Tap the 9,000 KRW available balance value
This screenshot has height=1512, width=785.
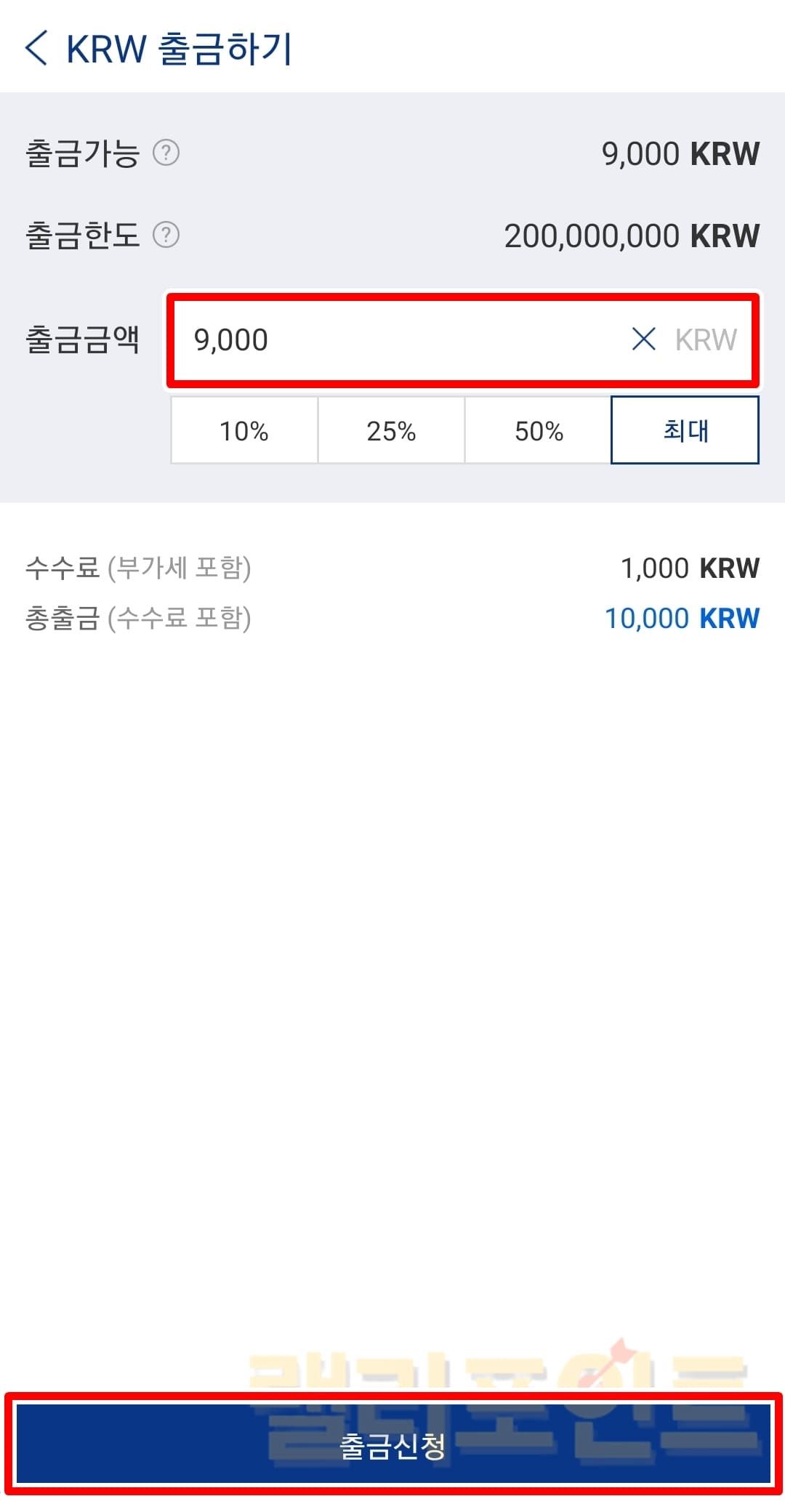tap(680, 154)
